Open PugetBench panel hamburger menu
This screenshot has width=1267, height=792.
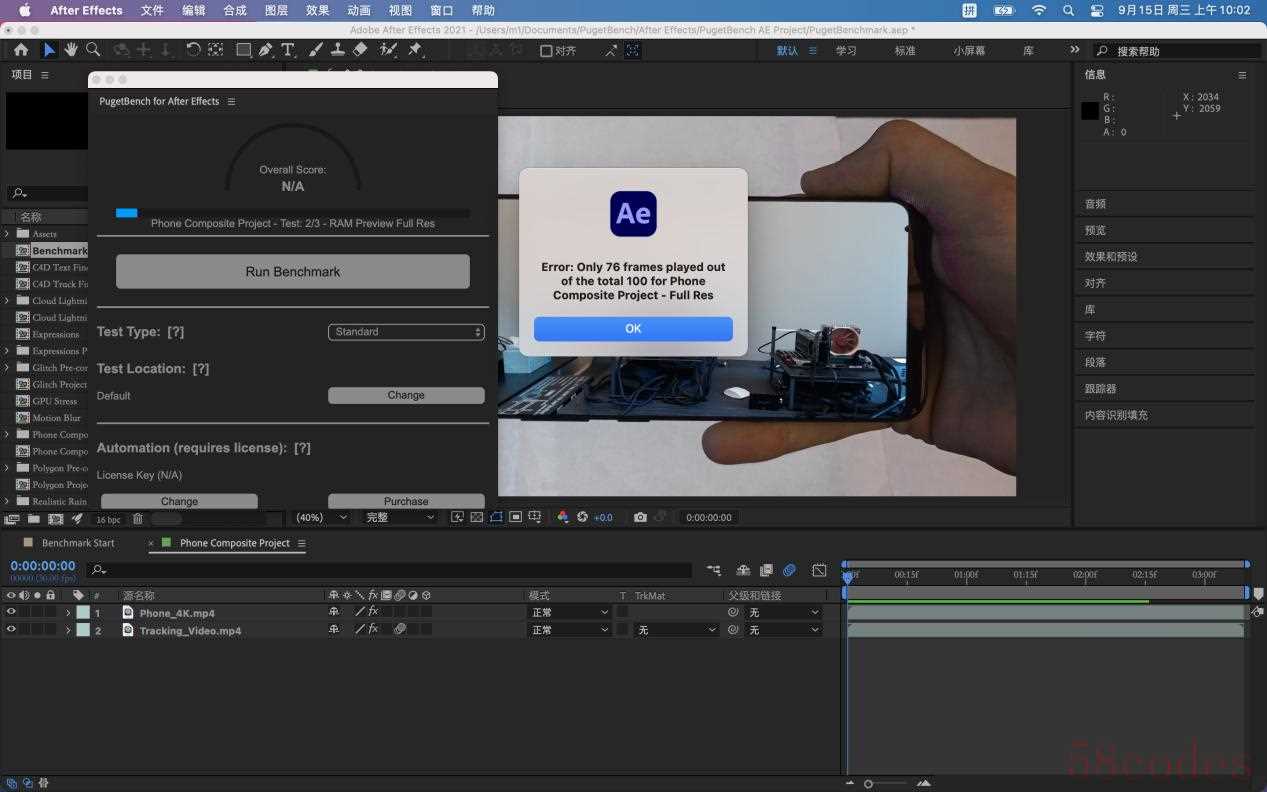coord(231,101)
